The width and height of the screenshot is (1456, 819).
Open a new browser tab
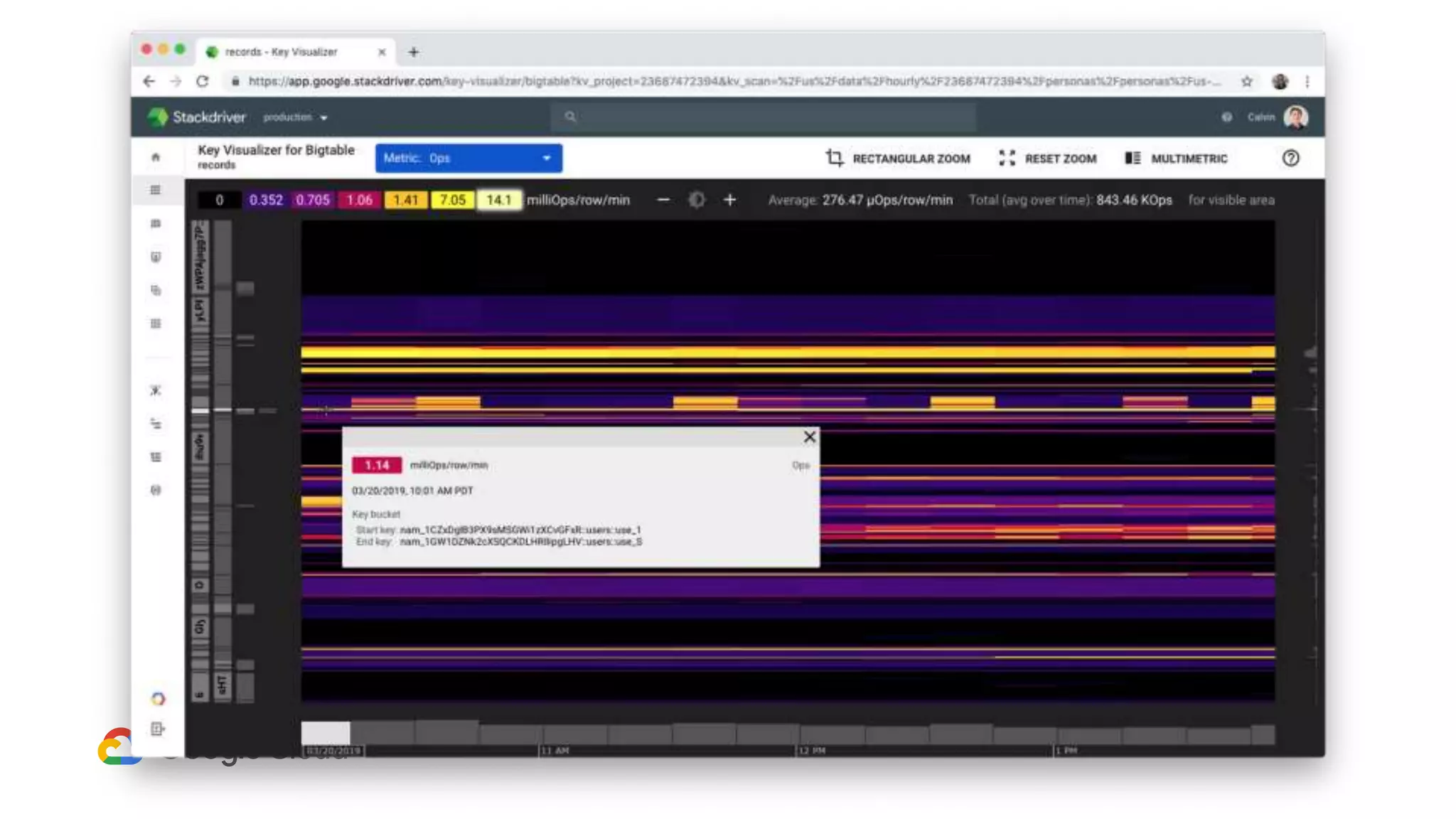click(x=414, y=52)
